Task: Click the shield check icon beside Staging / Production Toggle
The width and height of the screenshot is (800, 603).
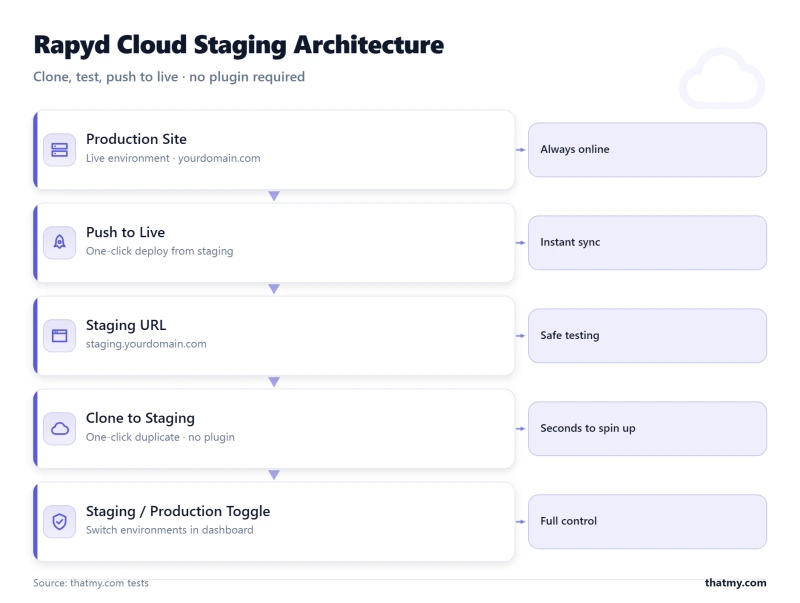Action: point(60,521)
